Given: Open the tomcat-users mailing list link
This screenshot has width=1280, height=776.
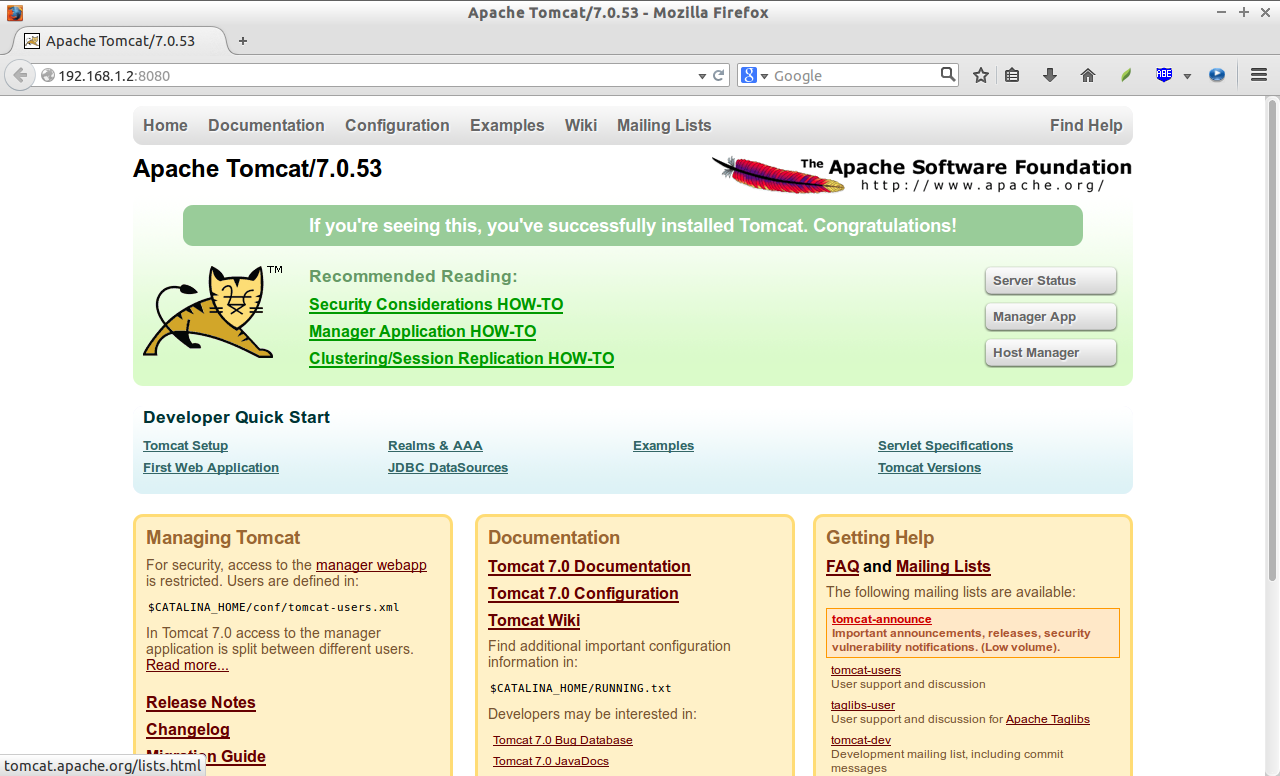Looking at the screenshot, I should click(866, 670).
